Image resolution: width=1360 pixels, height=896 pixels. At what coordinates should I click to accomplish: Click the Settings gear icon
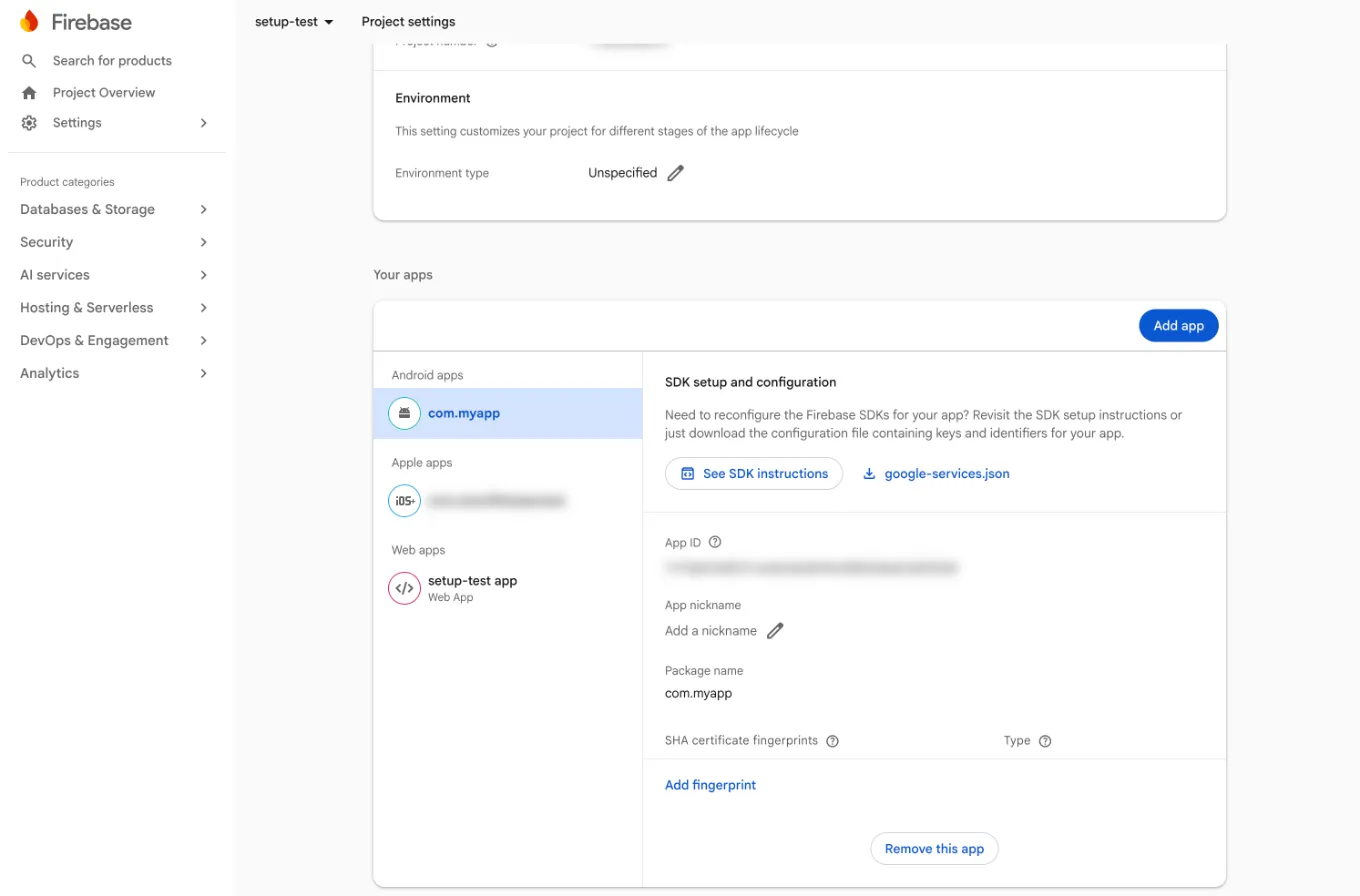tap(29, 123)
